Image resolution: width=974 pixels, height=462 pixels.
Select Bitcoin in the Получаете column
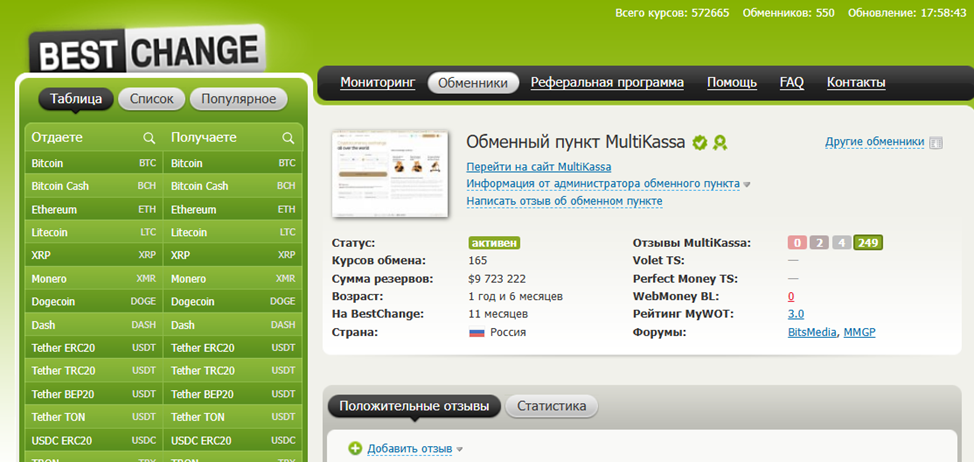(233, 163)
